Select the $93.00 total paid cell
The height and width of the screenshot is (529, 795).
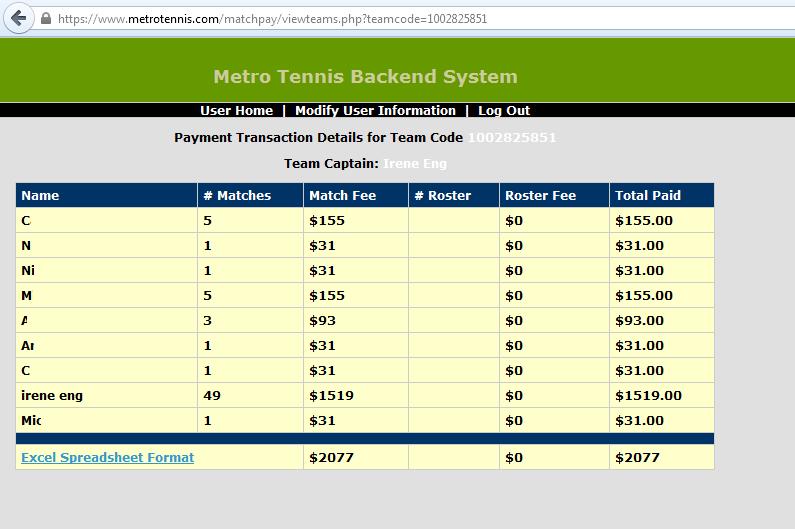click(639, 320)
